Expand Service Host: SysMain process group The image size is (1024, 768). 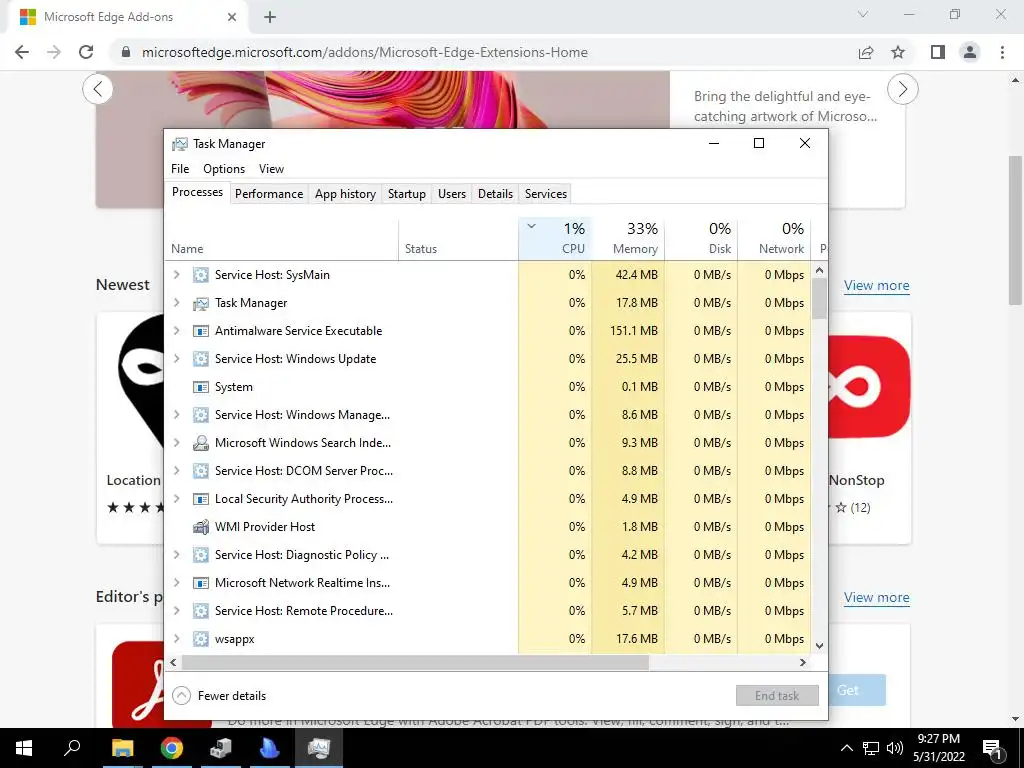[176, 275]
